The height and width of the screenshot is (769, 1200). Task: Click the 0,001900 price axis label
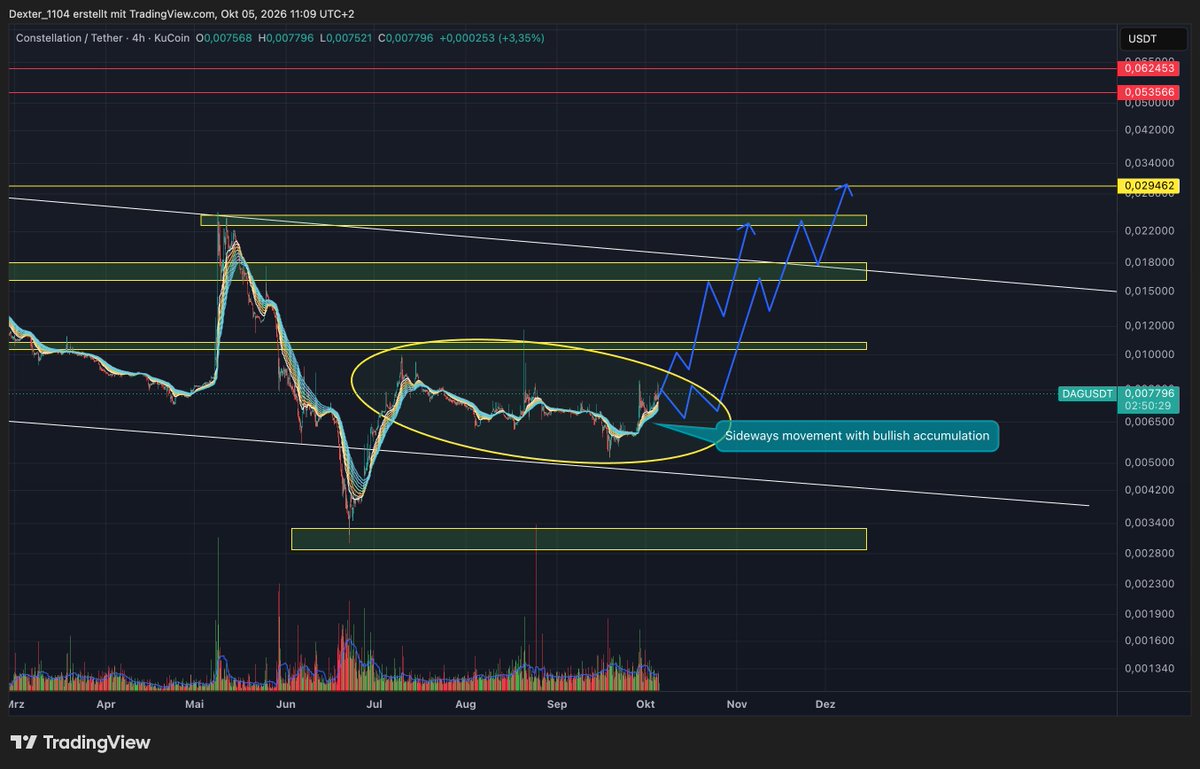pos(1148,614)
